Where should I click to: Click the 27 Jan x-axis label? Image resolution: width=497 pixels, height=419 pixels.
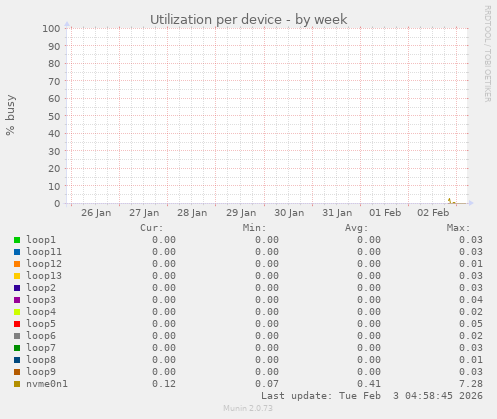[144, 213]
